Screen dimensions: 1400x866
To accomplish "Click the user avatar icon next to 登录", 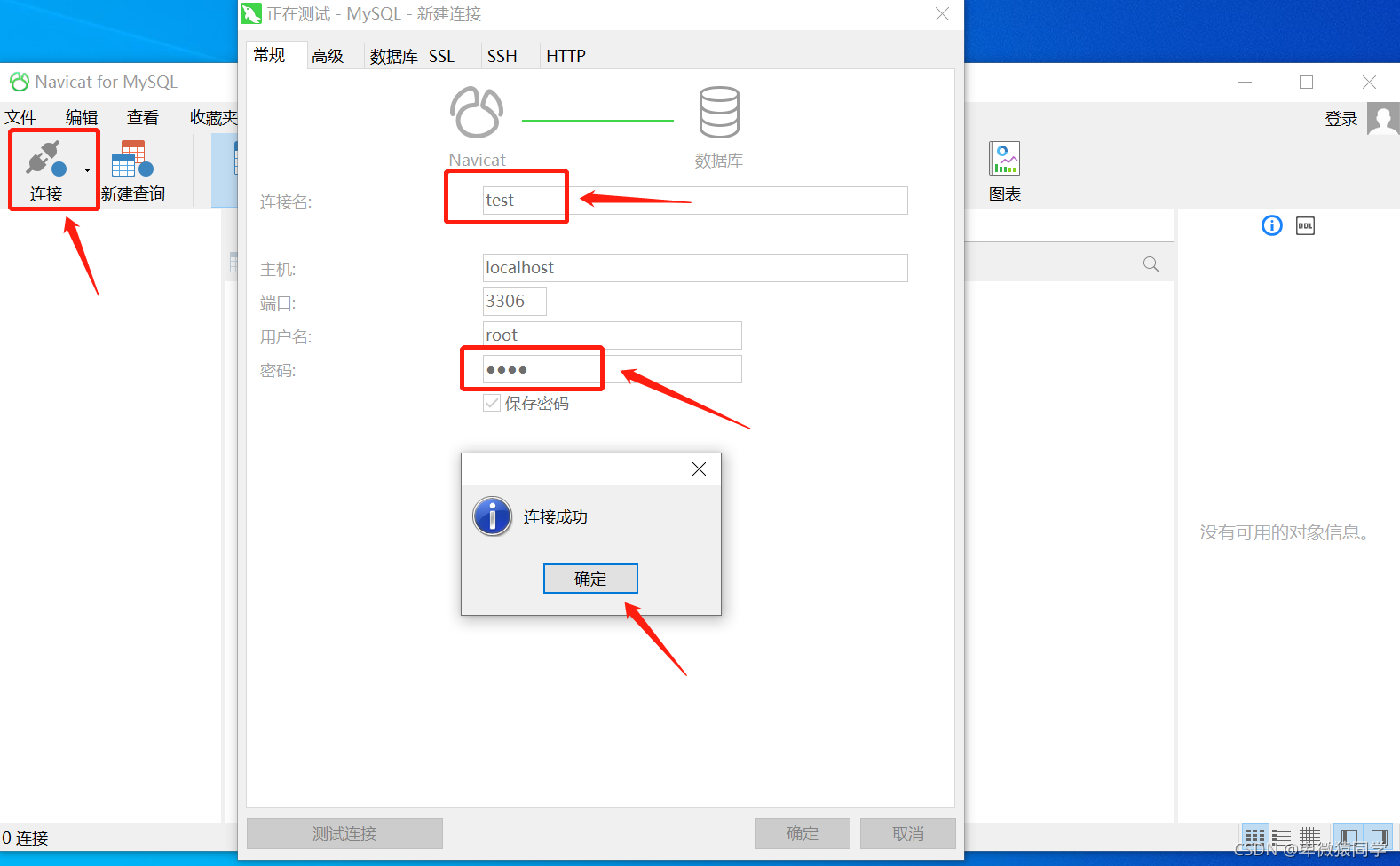I will pyautogui.click(x=1383, y=118).
